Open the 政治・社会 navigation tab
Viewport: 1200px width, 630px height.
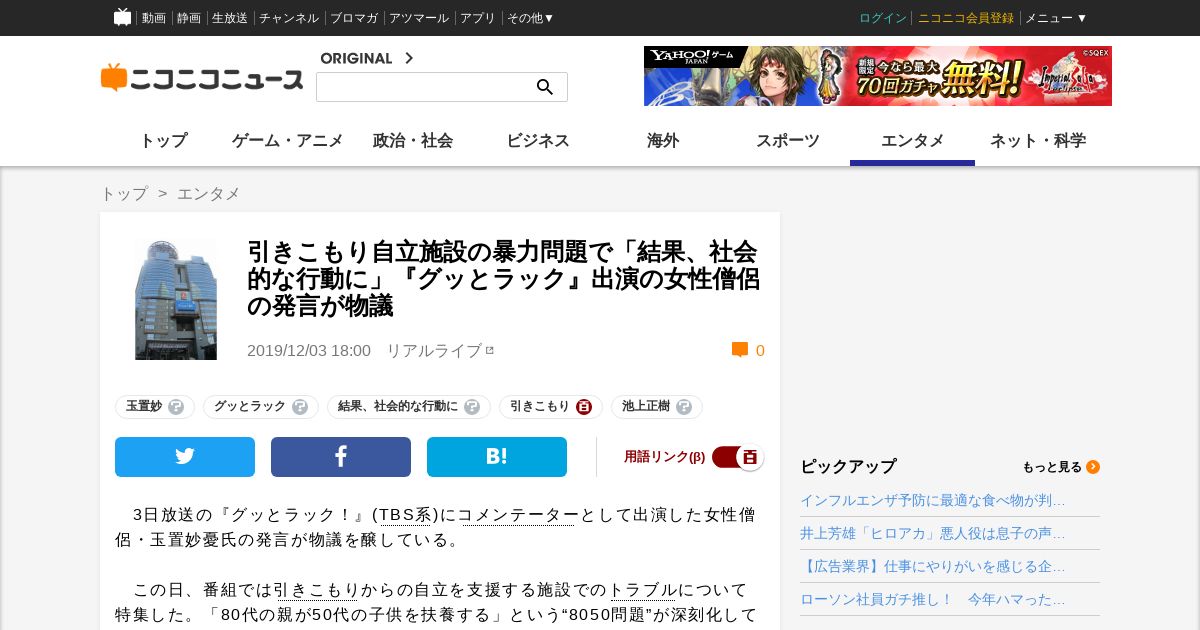click(x=413, y=141)
